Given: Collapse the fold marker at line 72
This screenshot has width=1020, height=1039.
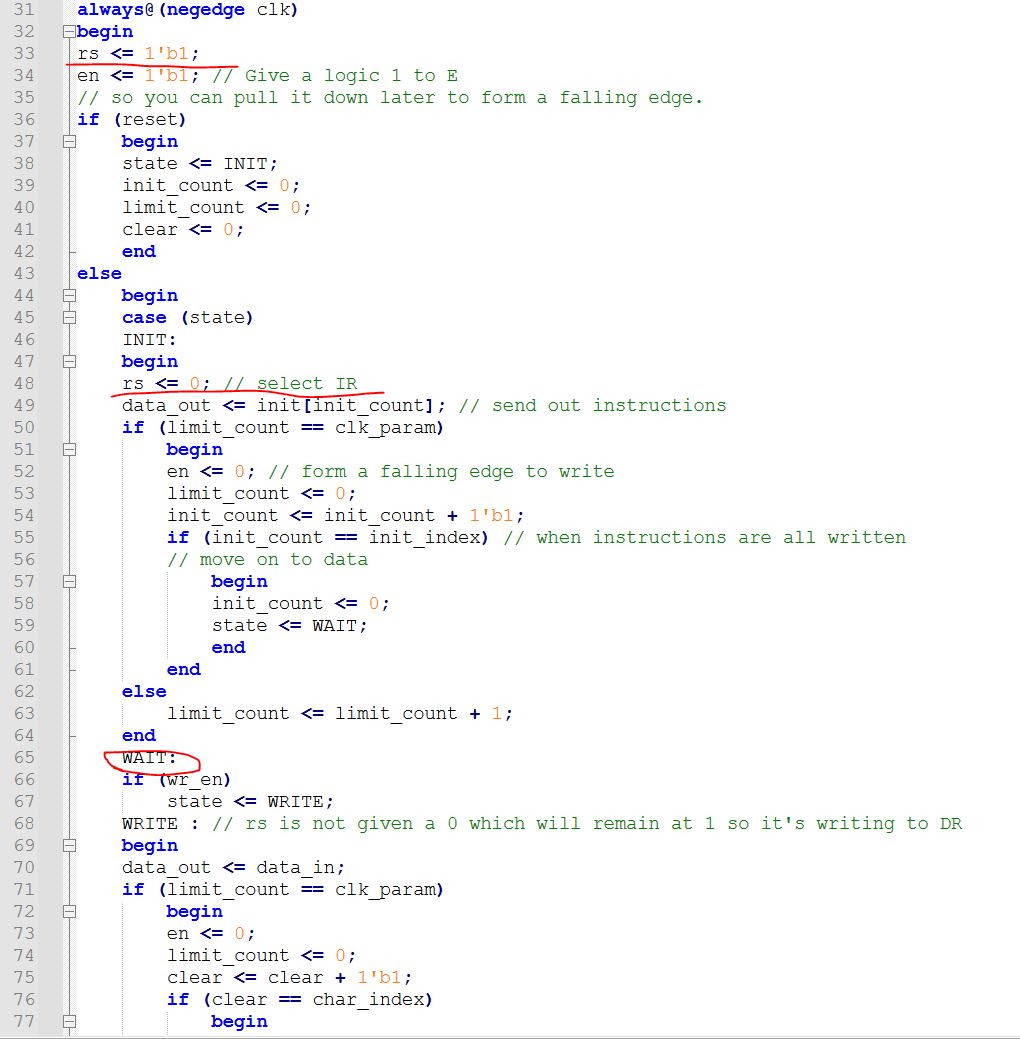Looking at the screenshot, I should (x=69, y=912).
